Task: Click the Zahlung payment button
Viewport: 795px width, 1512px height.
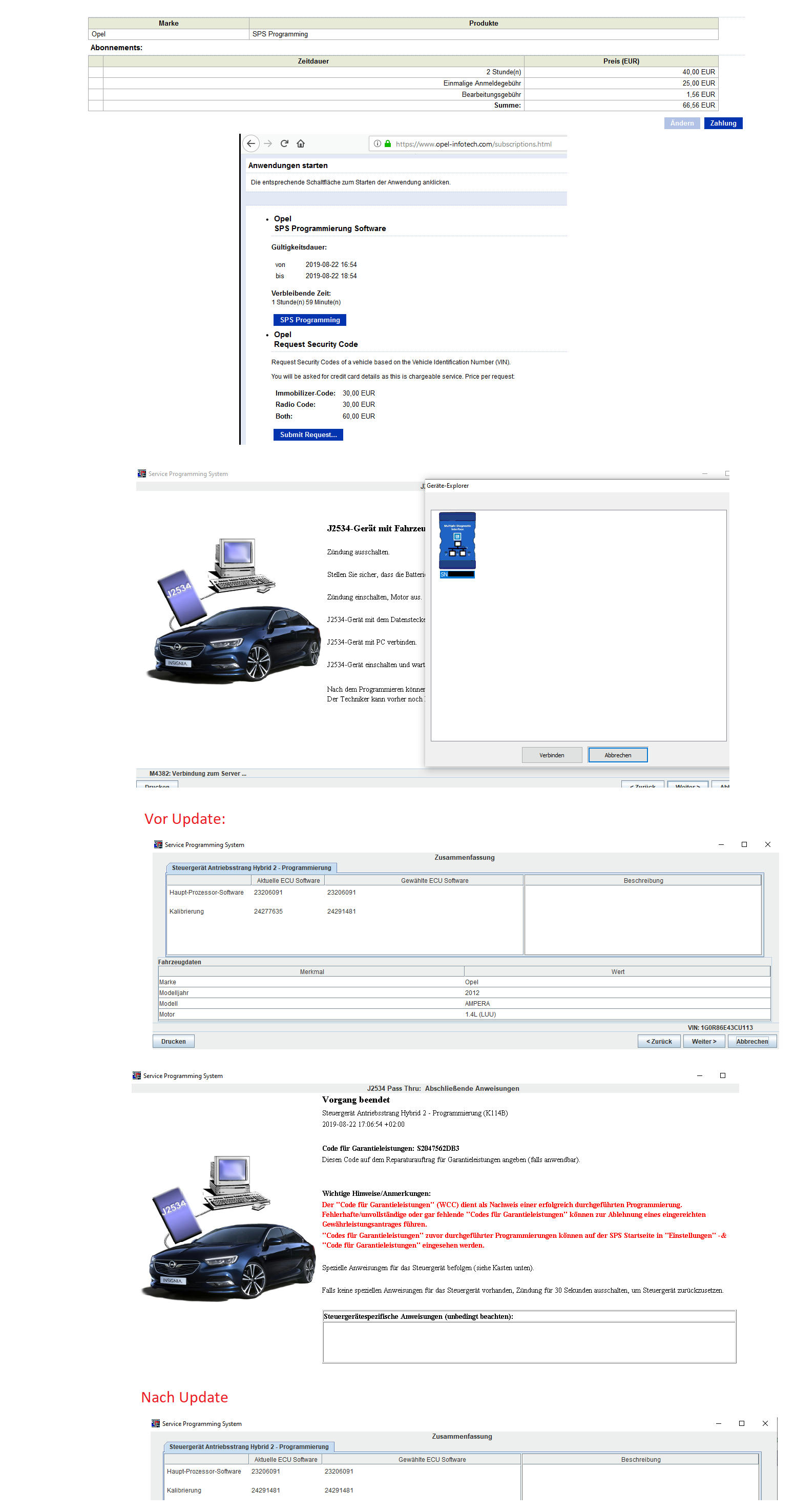Action: click(x=723, y=123)
